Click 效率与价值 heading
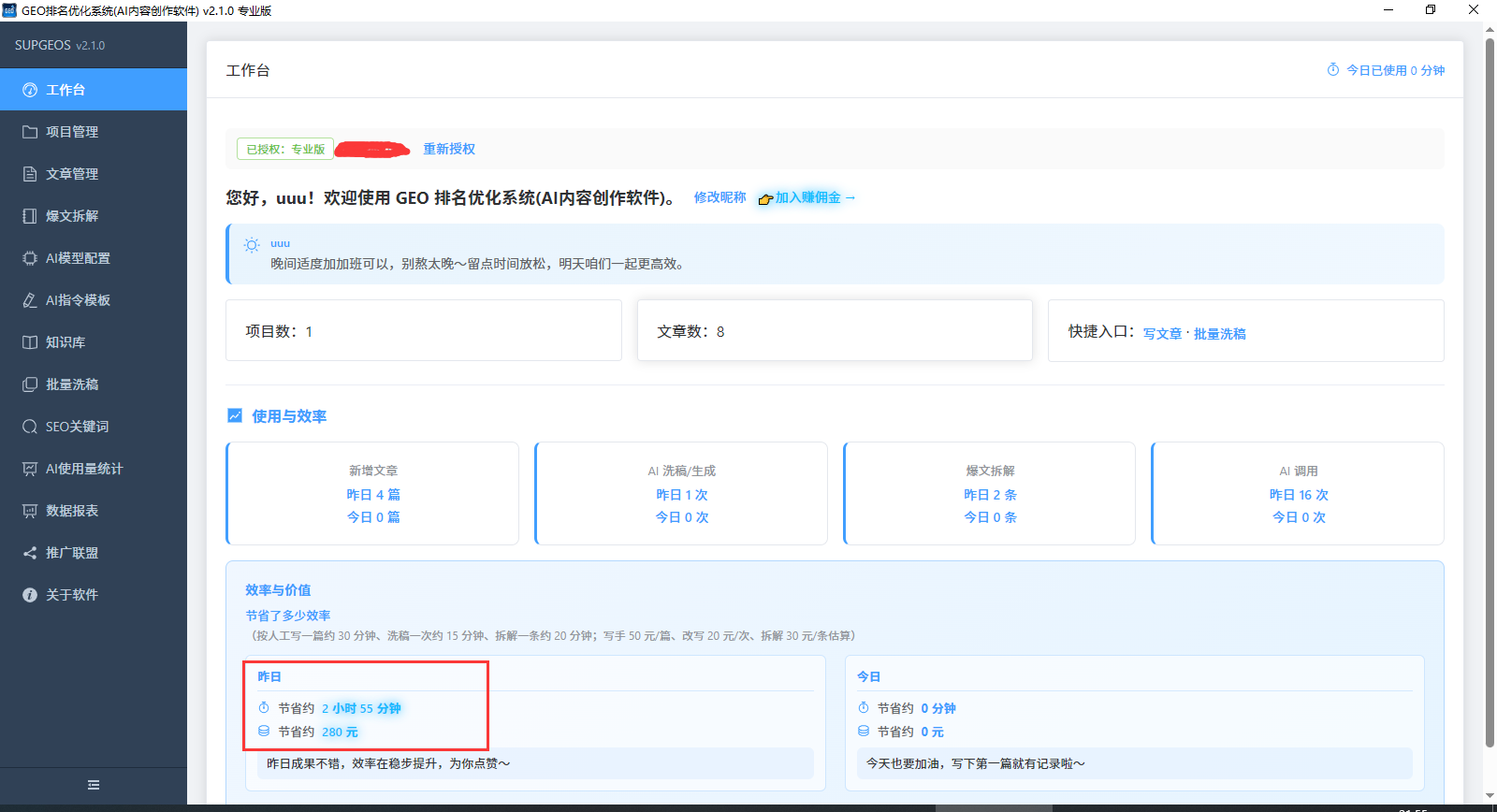This screenshot has width=1497, height=812. pyautogui.click(x=278, y=590)
